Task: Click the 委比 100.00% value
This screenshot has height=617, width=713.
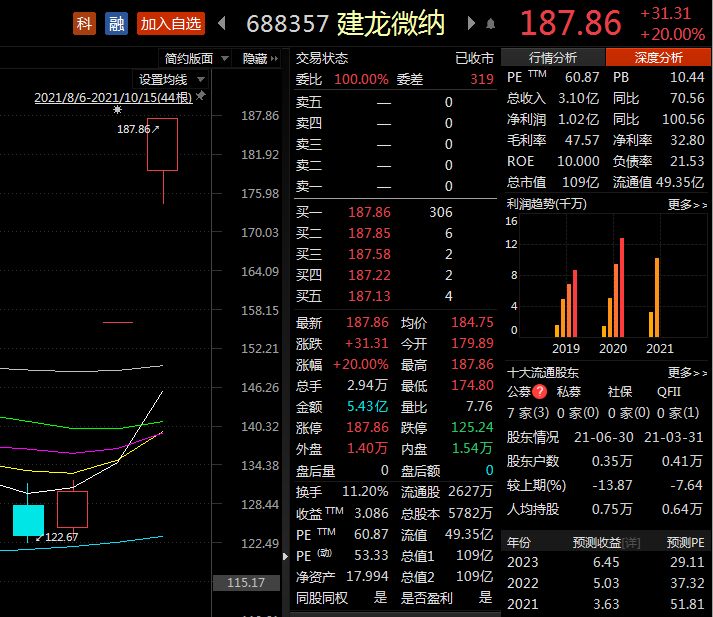Action: click(x=362, y=79)
